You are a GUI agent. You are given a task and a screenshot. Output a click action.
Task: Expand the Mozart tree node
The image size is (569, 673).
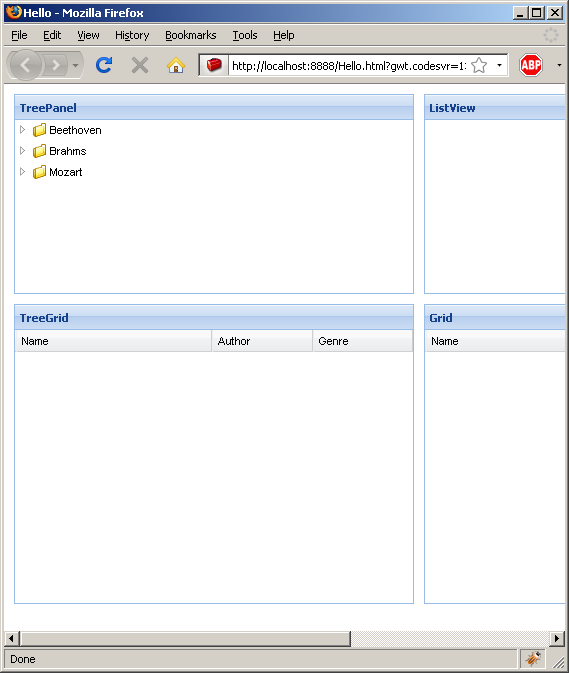(23, 171)
